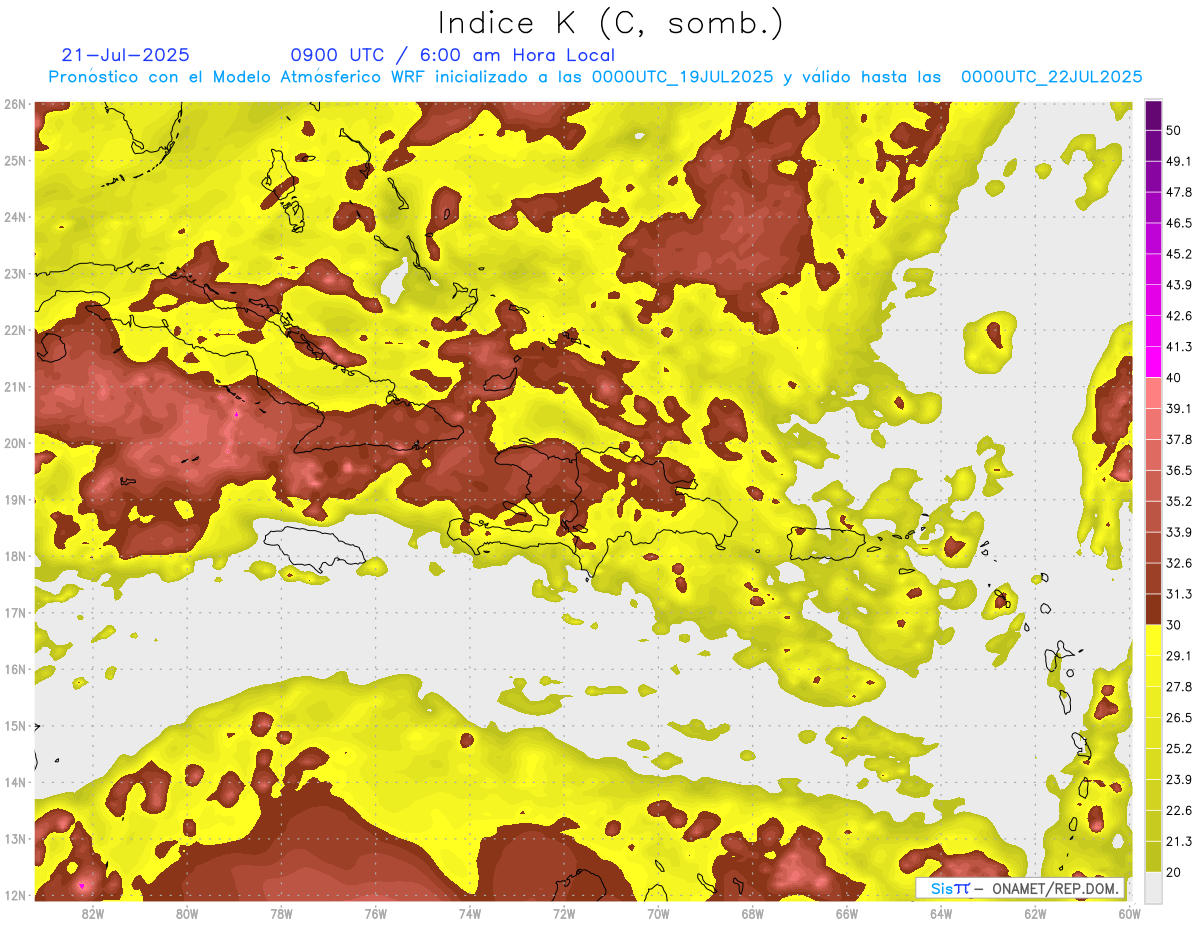
Task: Click the colorbar value '39.1'
Action: 1178,409
